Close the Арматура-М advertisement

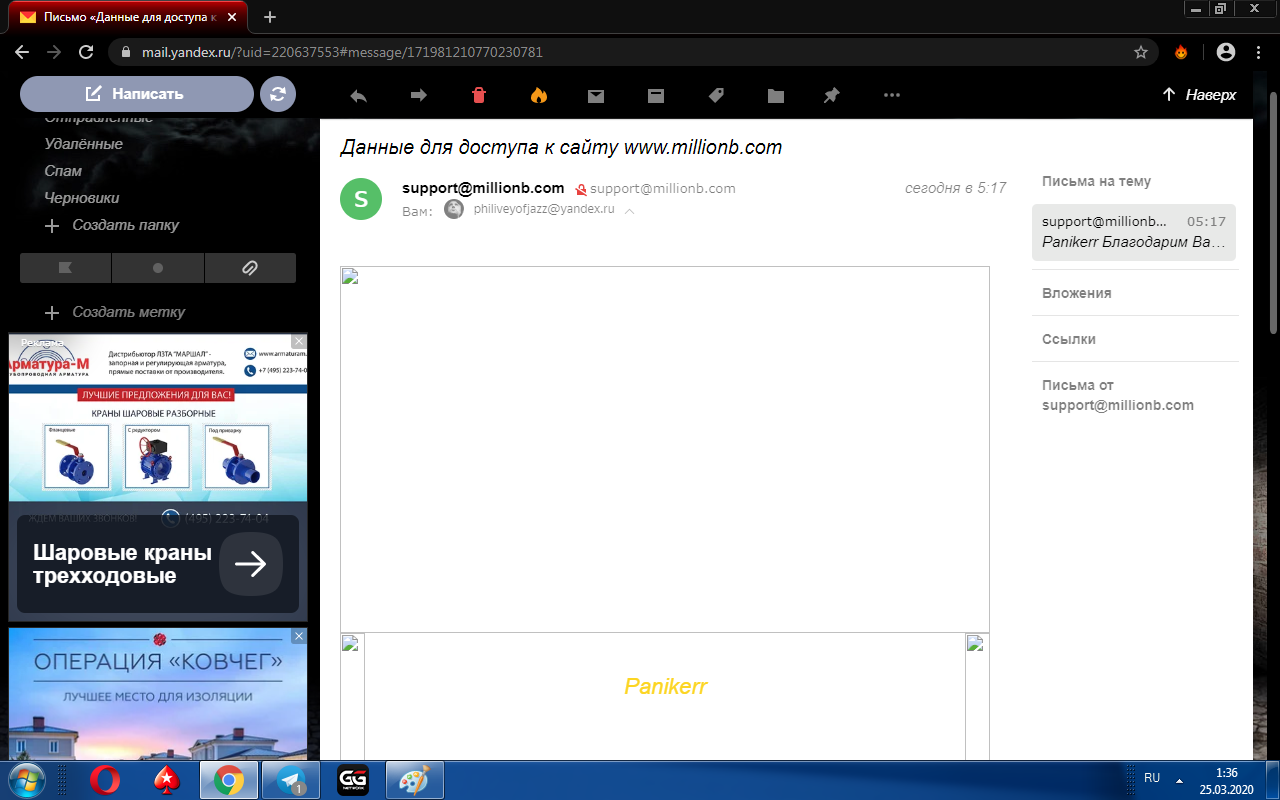pos(298,342)
